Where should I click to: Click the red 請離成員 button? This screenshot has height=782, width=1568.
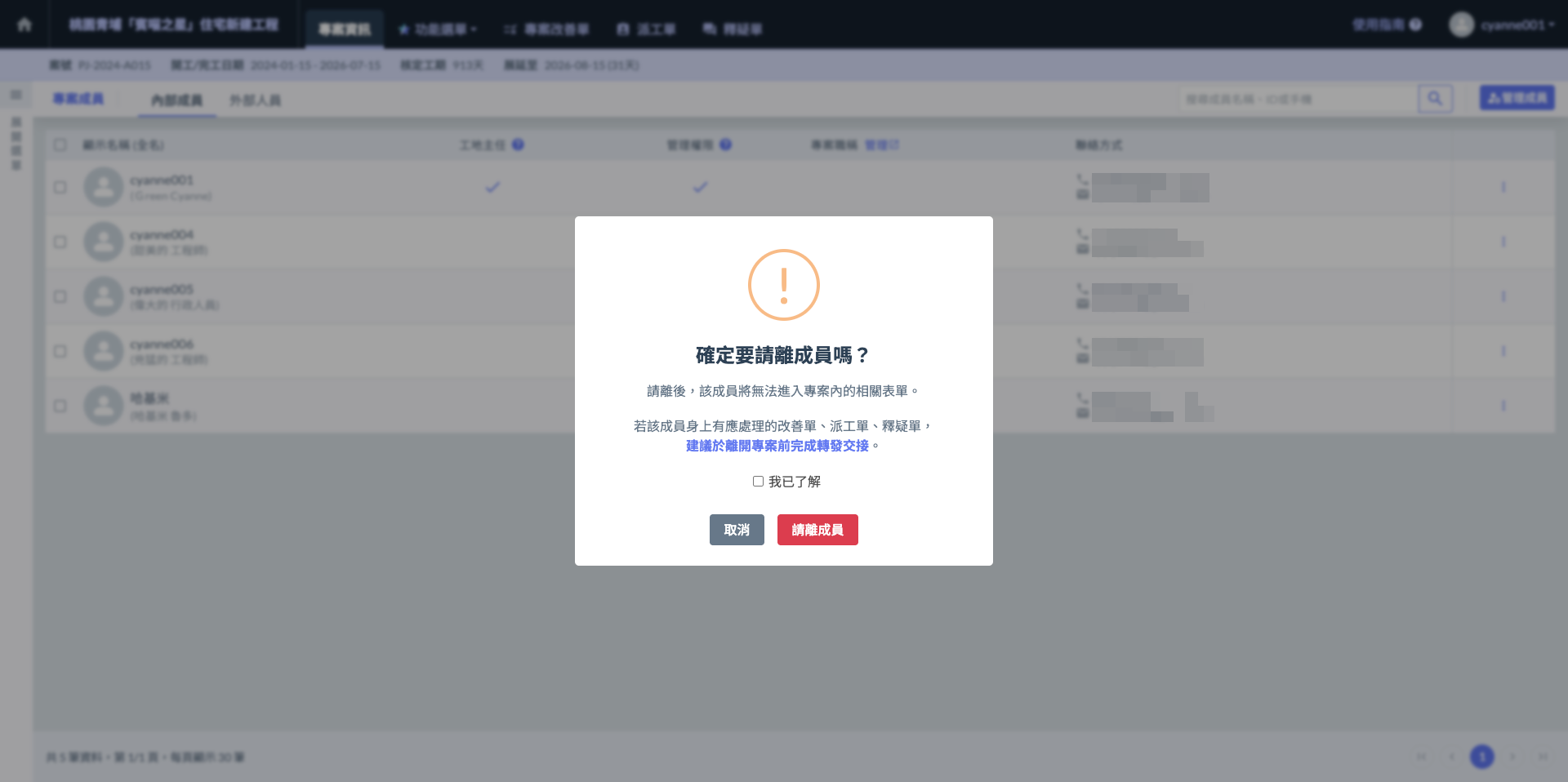click(x=817, y=530)
